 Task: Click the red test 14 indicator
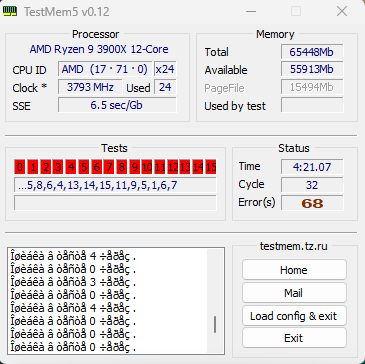[x=198, y=167]
